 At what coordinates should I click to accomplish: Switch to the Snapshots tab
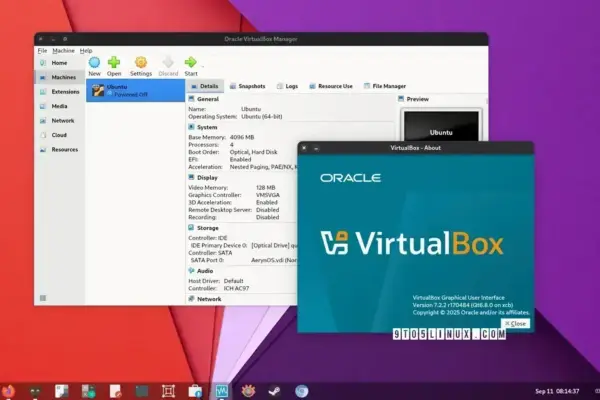[247, 86]
